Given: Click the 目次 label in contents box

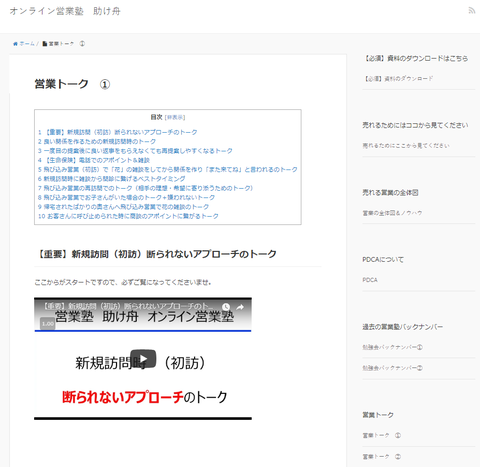Looking at the screenshot, I should click(x=156, y=117).
